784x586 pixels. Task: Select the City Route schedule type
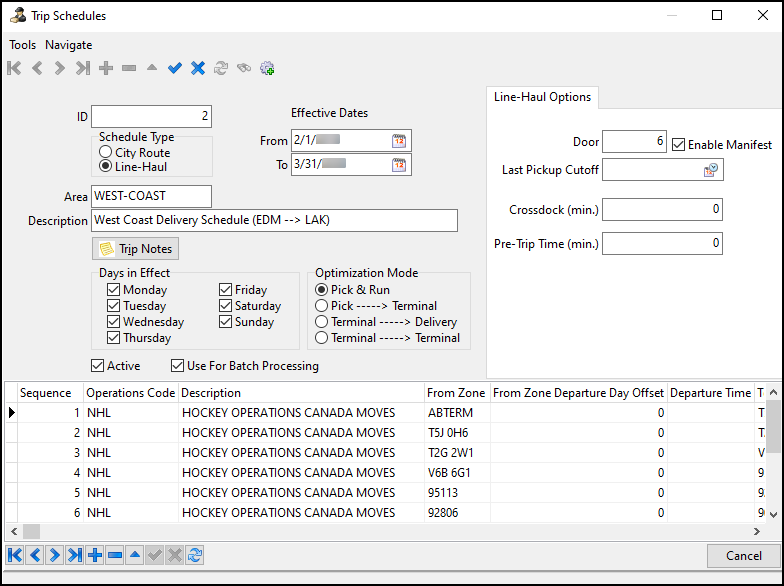[x=106, y=152]
